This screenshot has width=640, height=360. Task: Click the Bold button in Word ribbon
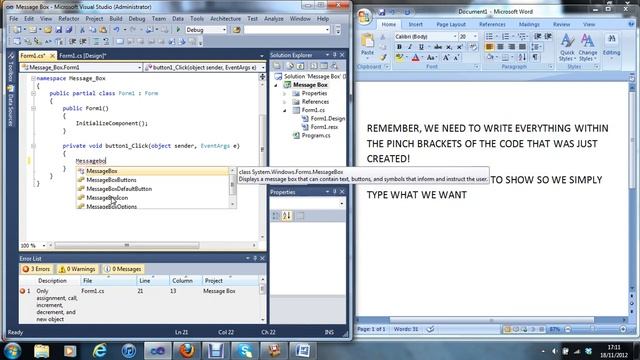coord(399,47)
